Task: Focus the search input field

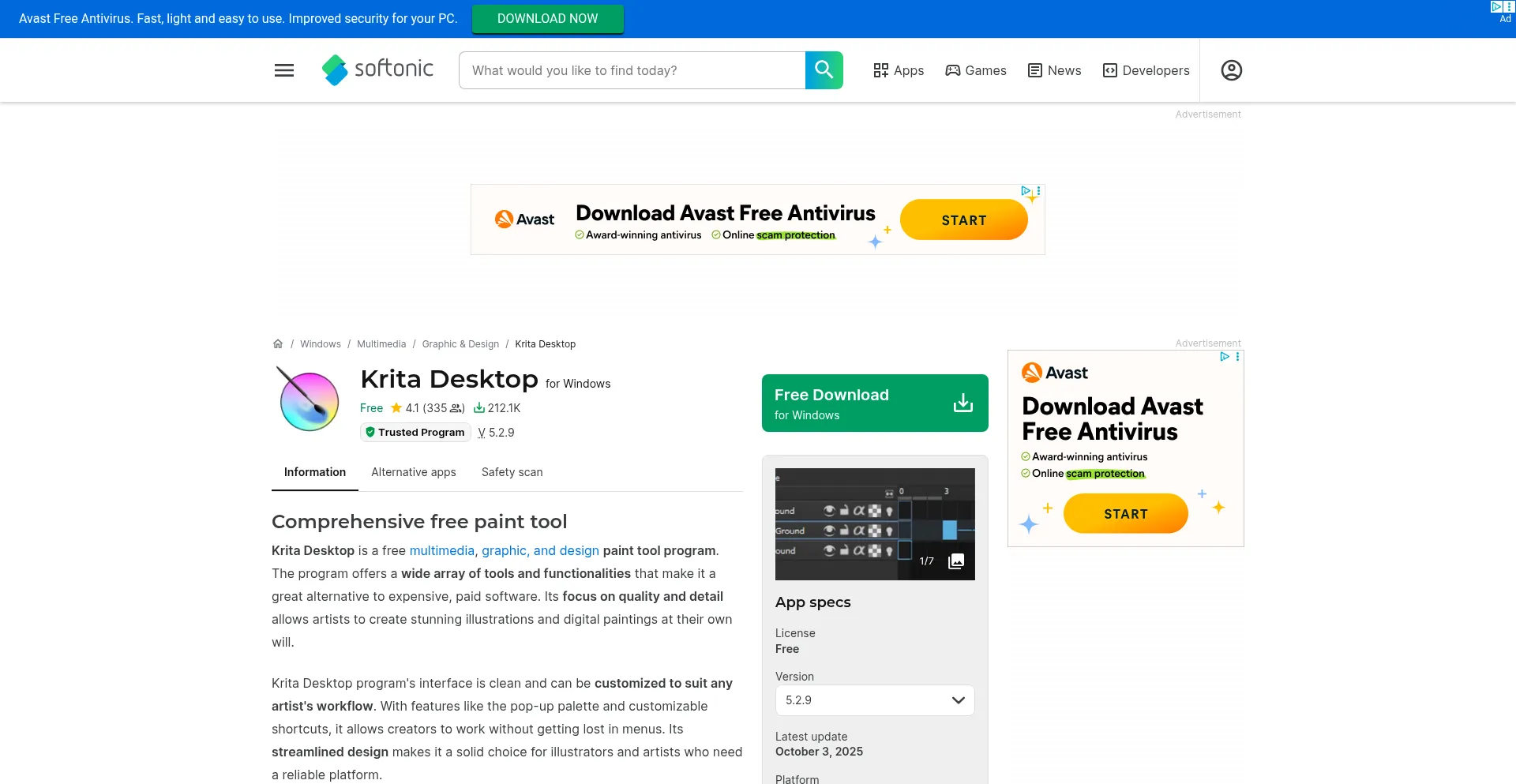Action: 632,70
